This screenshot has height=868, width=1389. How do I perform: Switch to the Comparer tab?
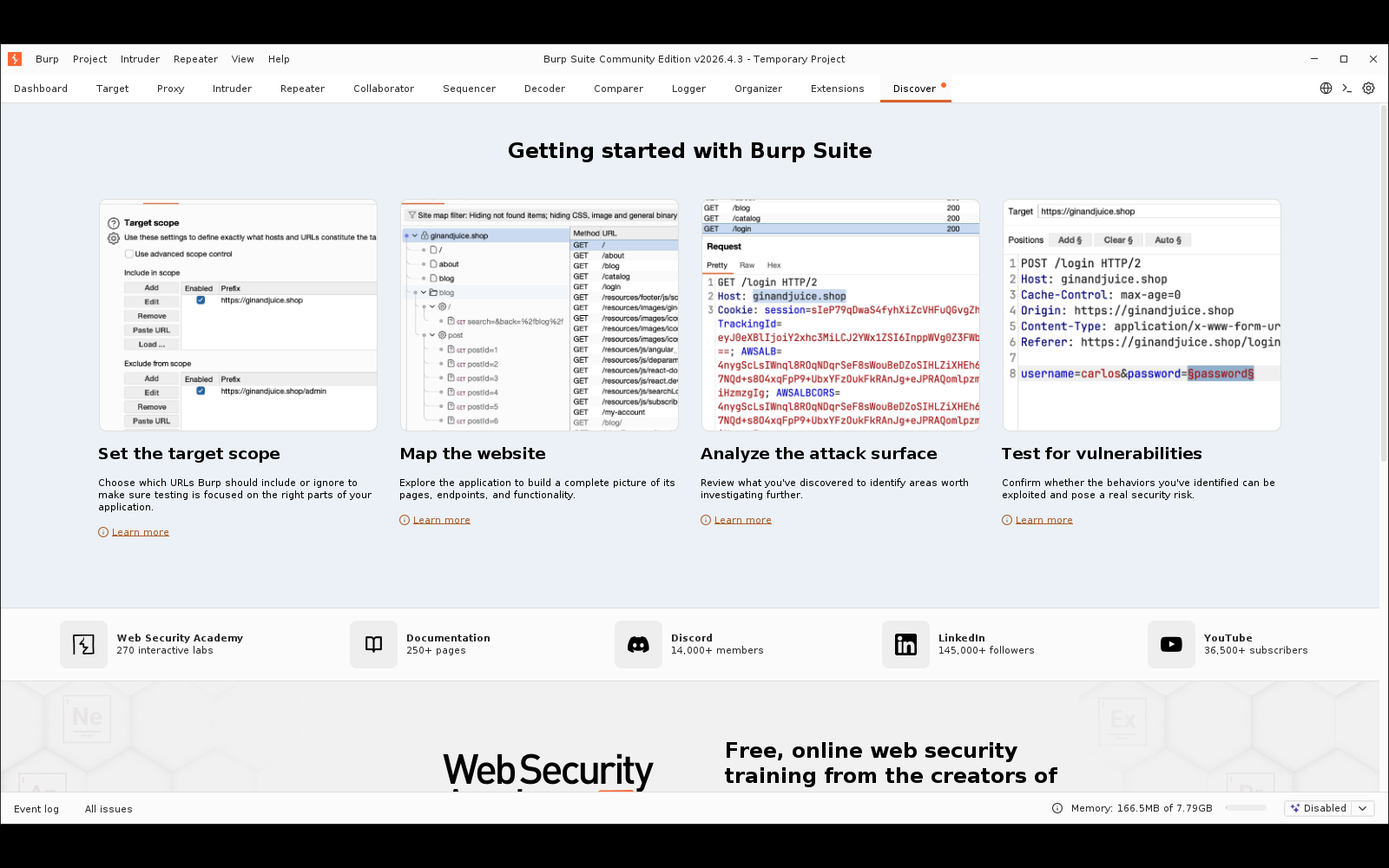click(618, 89)
